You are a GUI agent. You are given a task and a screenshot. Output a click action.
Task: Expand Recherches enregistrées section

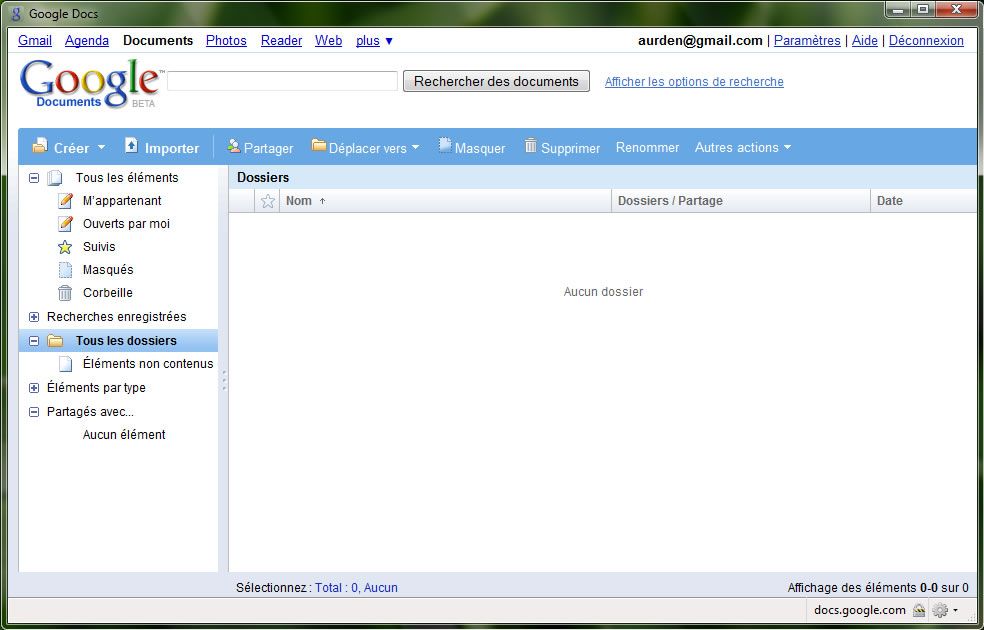point(34,318)
